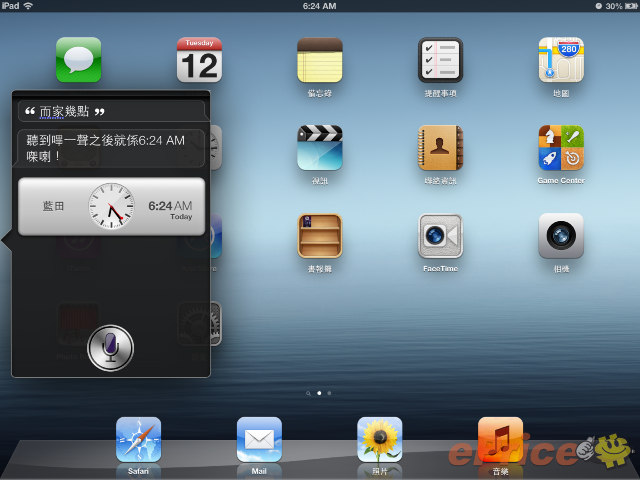The width and height of the screenshot is (640, 480).
Task: Open Music from the dock
Action: 500,439
